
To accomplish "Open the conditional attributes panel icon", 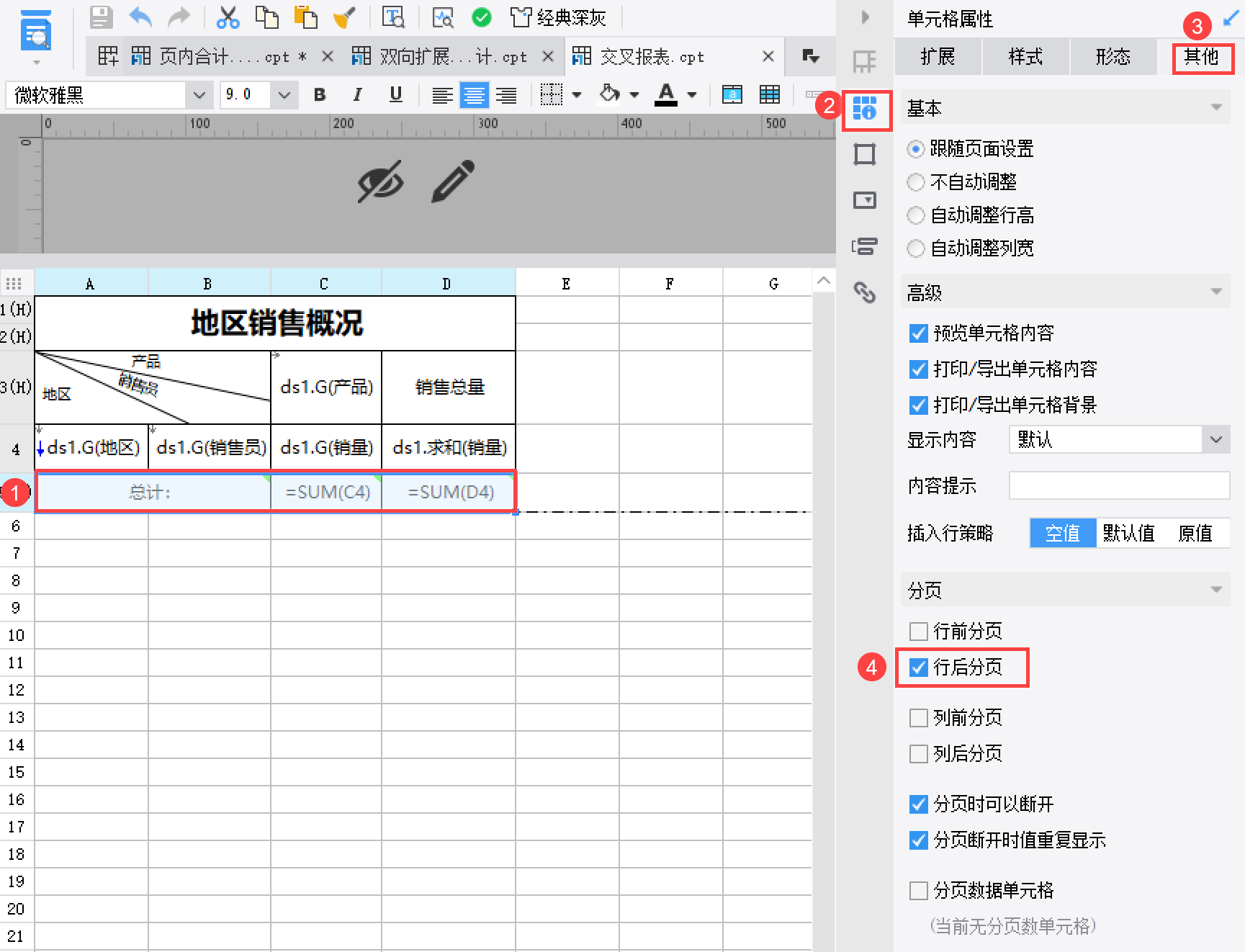I will click(865, 246).
